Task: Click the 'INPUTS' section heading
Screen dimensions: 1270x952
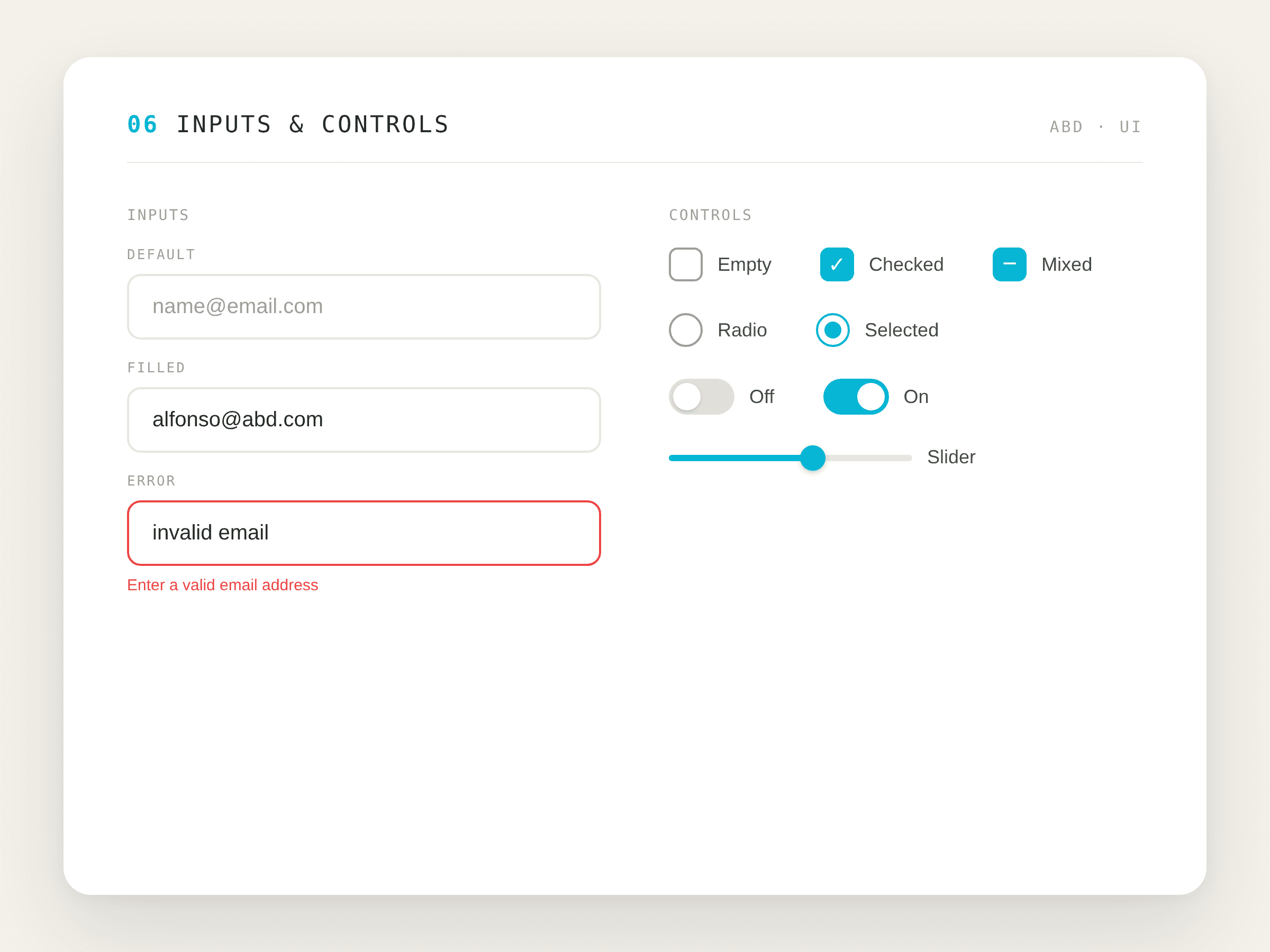Action: 158,215
